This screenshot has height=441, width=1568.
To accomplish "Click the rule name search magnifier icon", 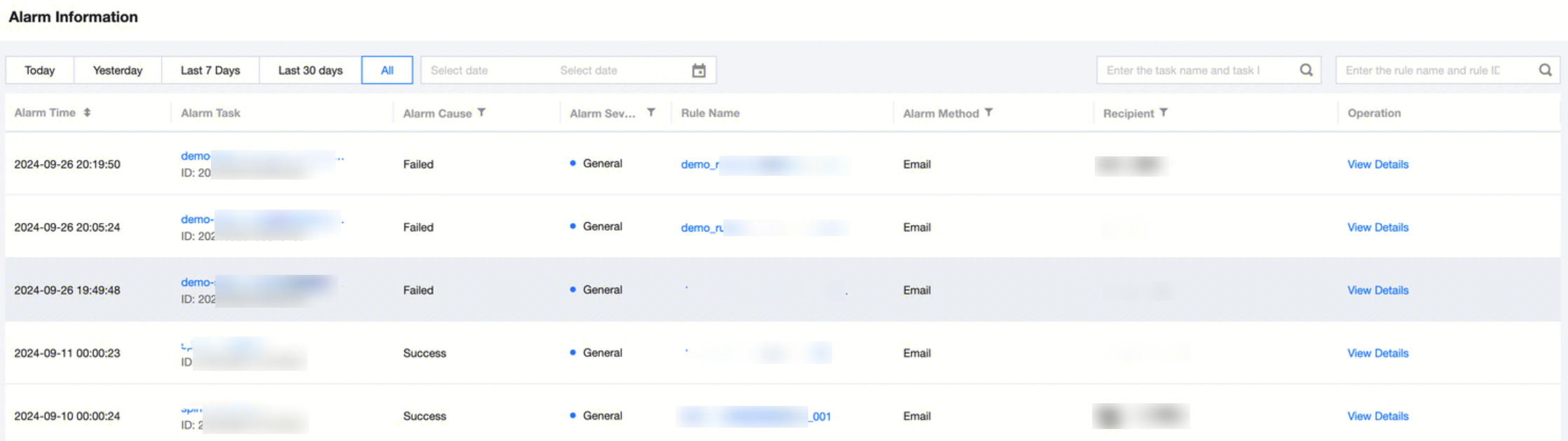I will 1545,70.
